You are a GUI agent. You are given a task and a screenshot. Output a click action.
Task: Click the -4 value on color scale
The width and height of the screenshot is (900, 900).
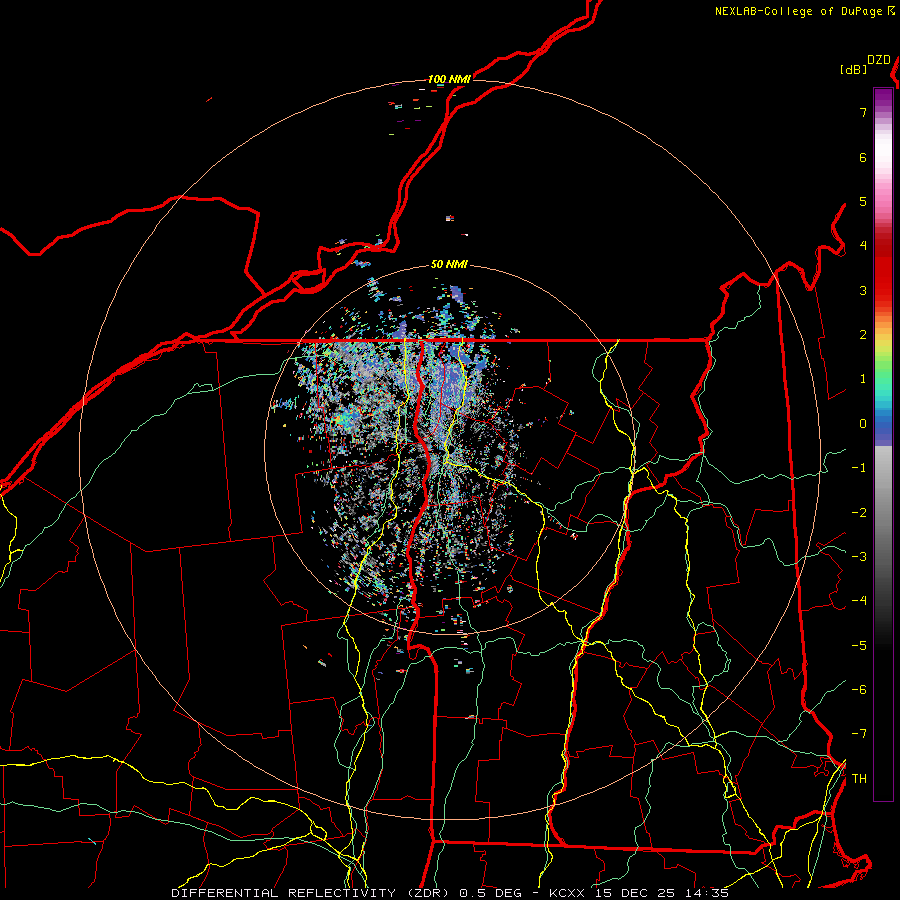[x=859, y=601]
